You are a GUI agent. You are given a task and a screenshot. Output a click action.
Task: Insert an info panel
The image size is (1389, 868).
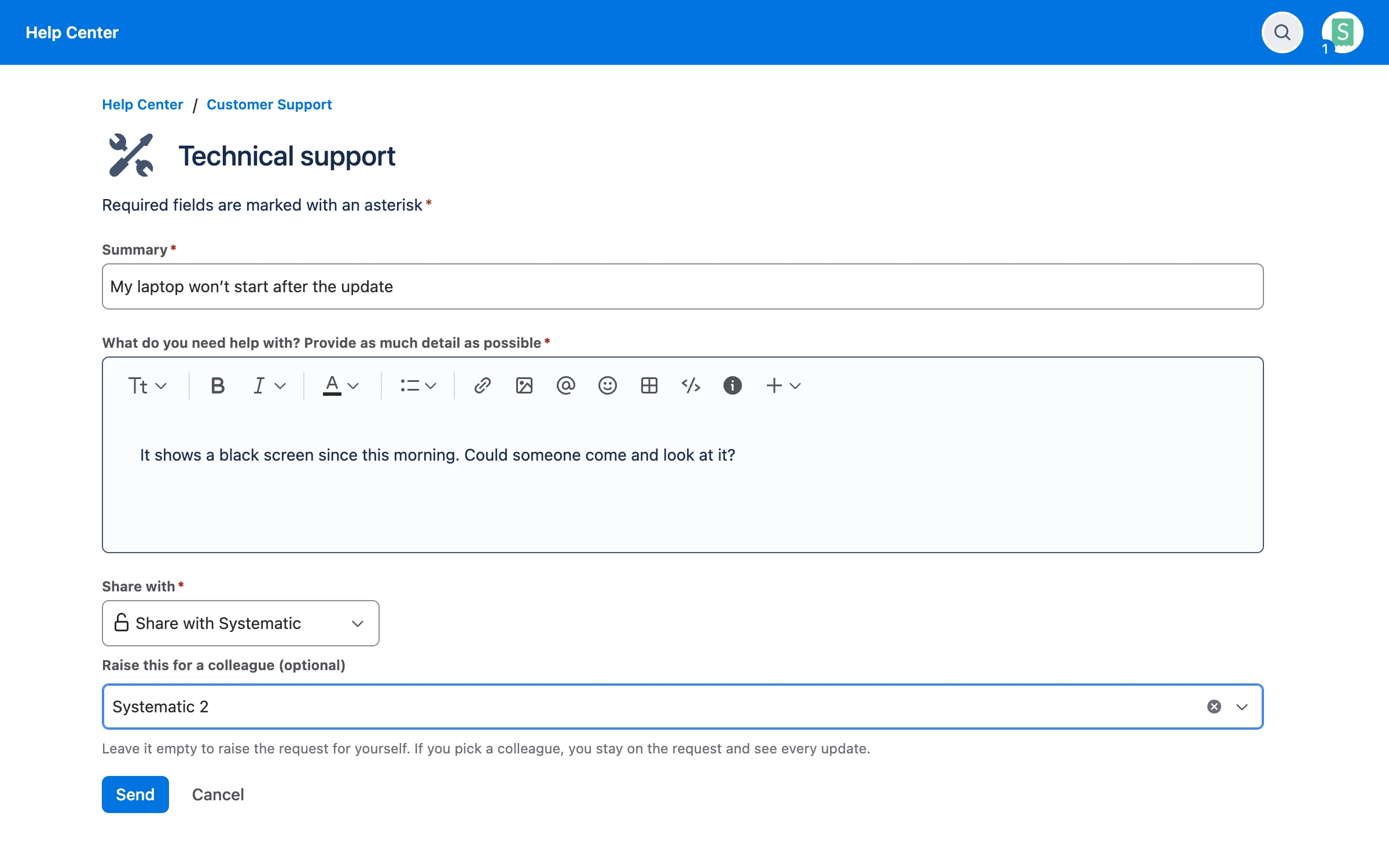[x=732, y=385]
